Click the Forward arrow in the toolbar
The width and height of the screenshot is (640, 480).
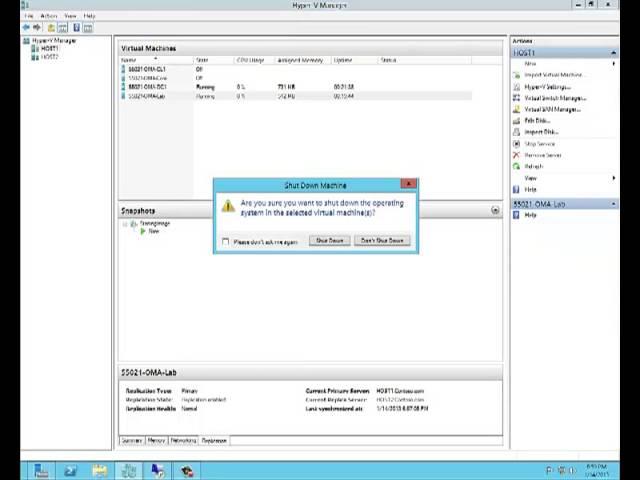[37, 27]
